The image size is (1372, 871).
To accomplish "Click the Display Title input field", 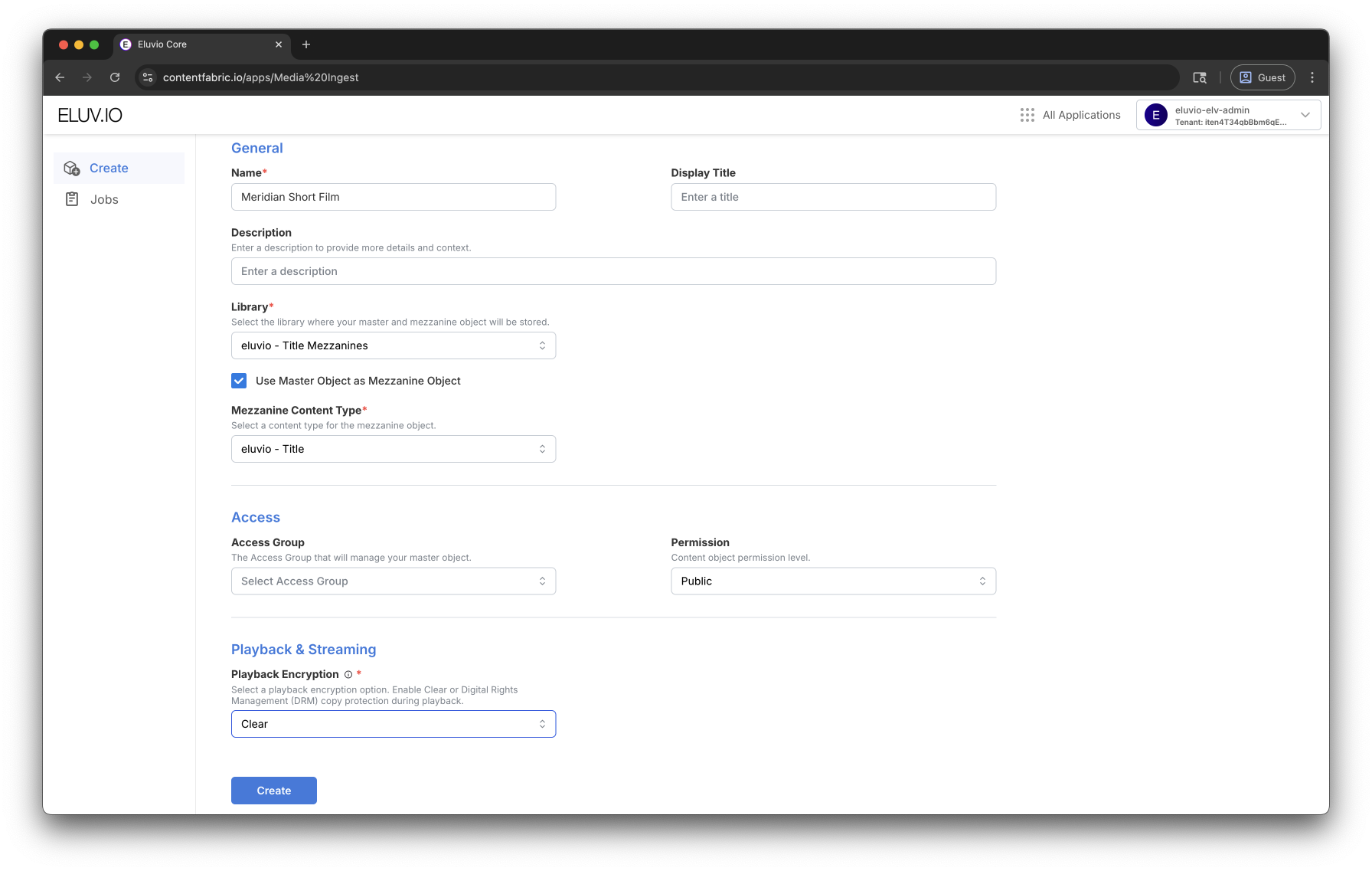I will (x=833, y=197).
